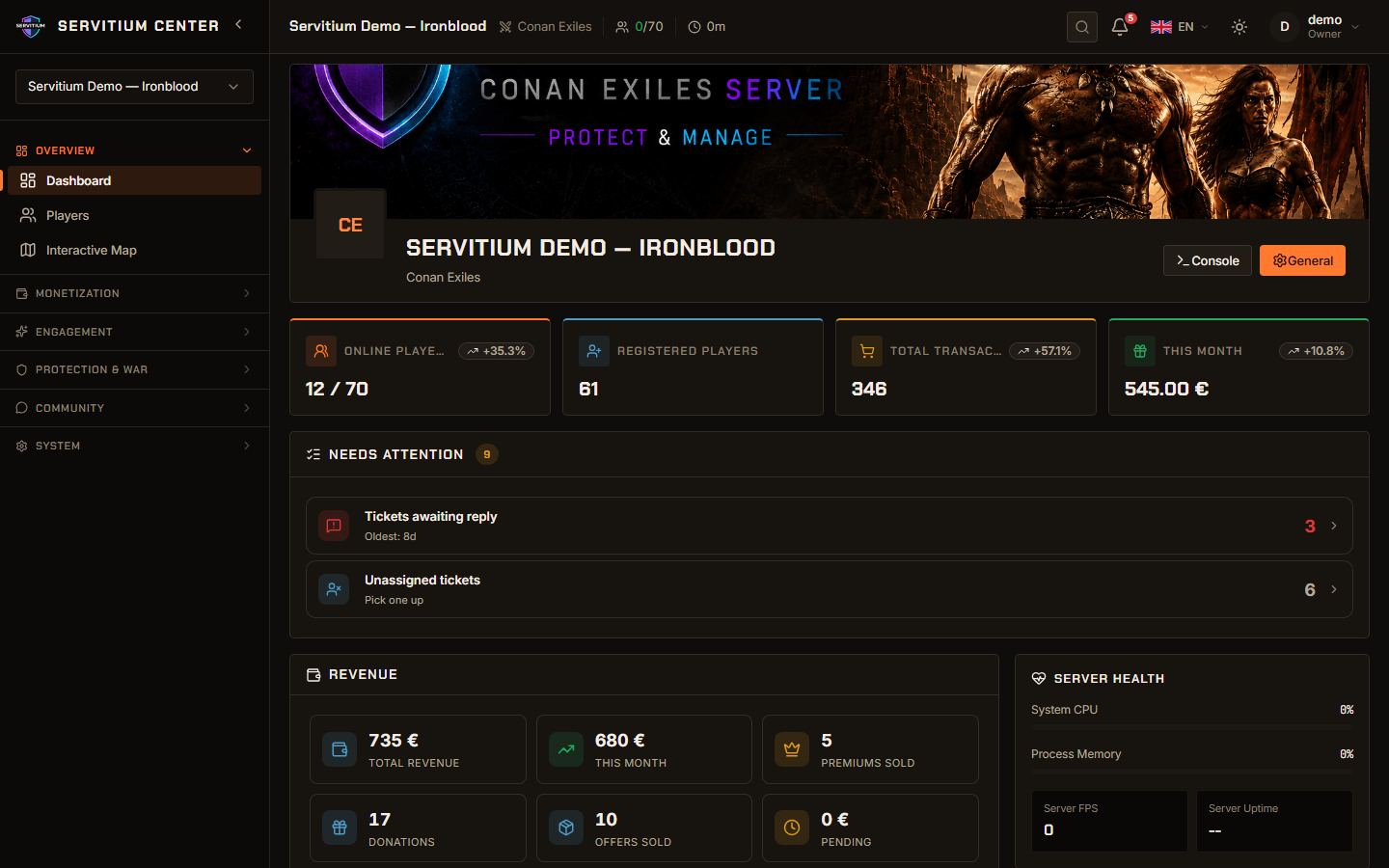Open the search icon in top bar
1389x868 pixels.
point(1082,27)
